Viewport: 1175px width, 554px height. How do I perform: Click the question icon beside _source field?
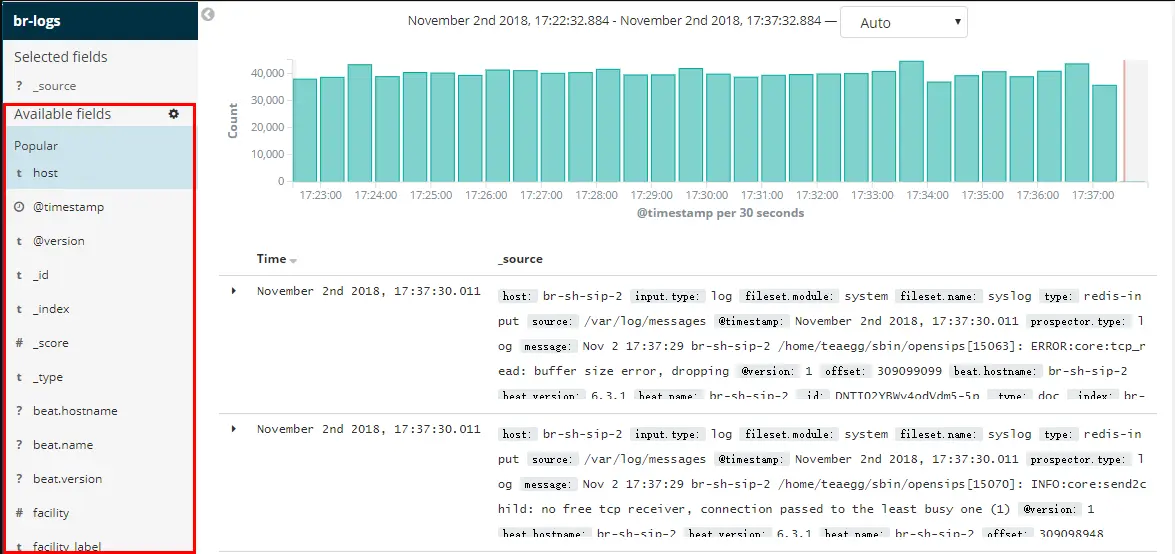[x=19, y=86]
